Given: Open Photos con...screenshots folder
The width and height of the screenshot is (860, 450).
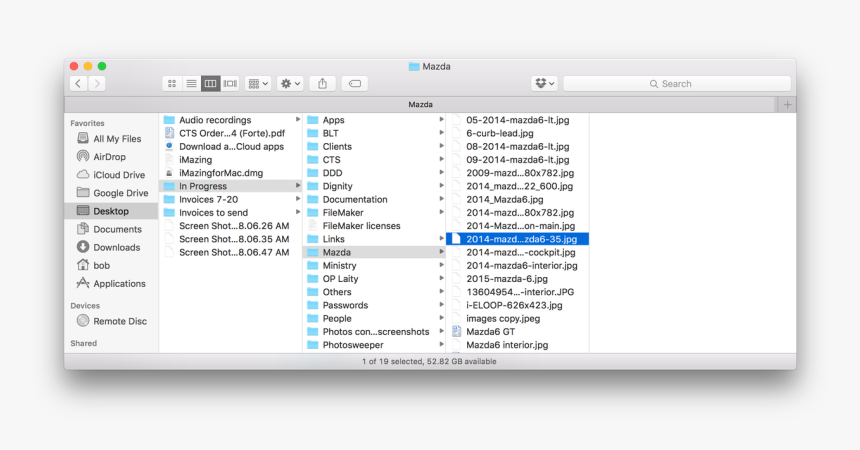Looking at the screenshot, I should [x=374, y=331].
